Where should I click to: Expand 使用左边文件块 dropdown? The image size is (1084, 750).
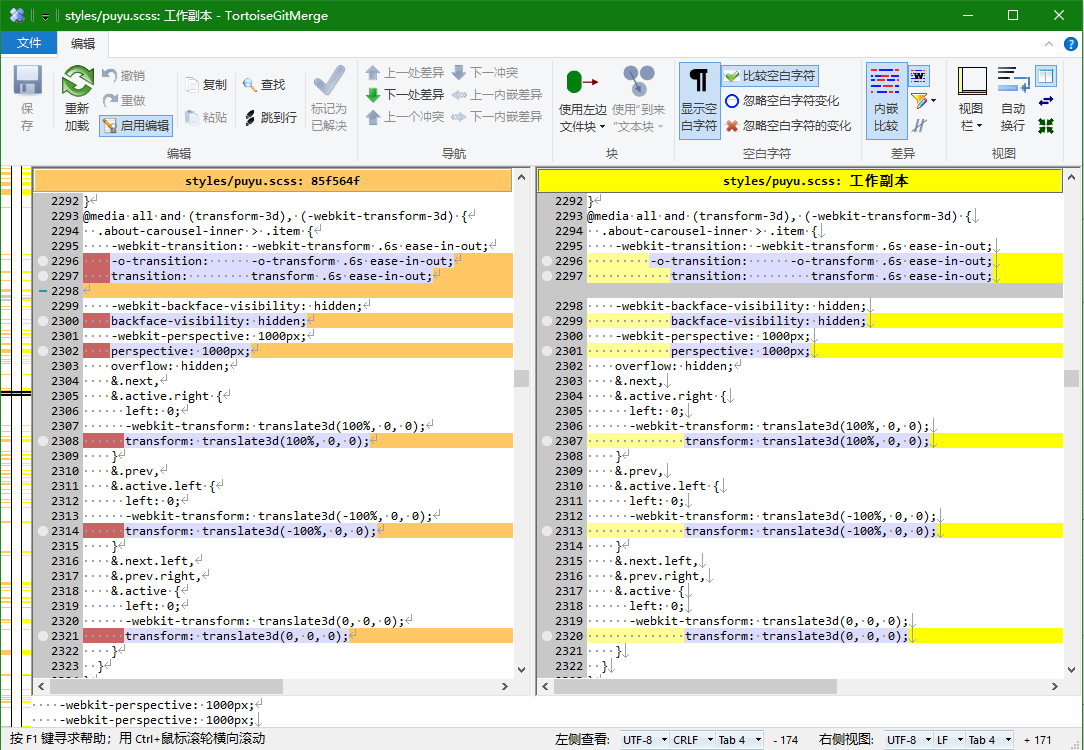[x=582, y=118]
